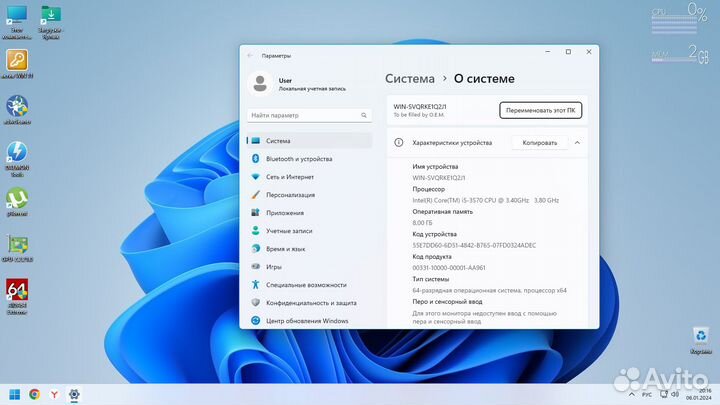
Task: Open the Recycle Bin on desktop
Action: coord(700,341)
